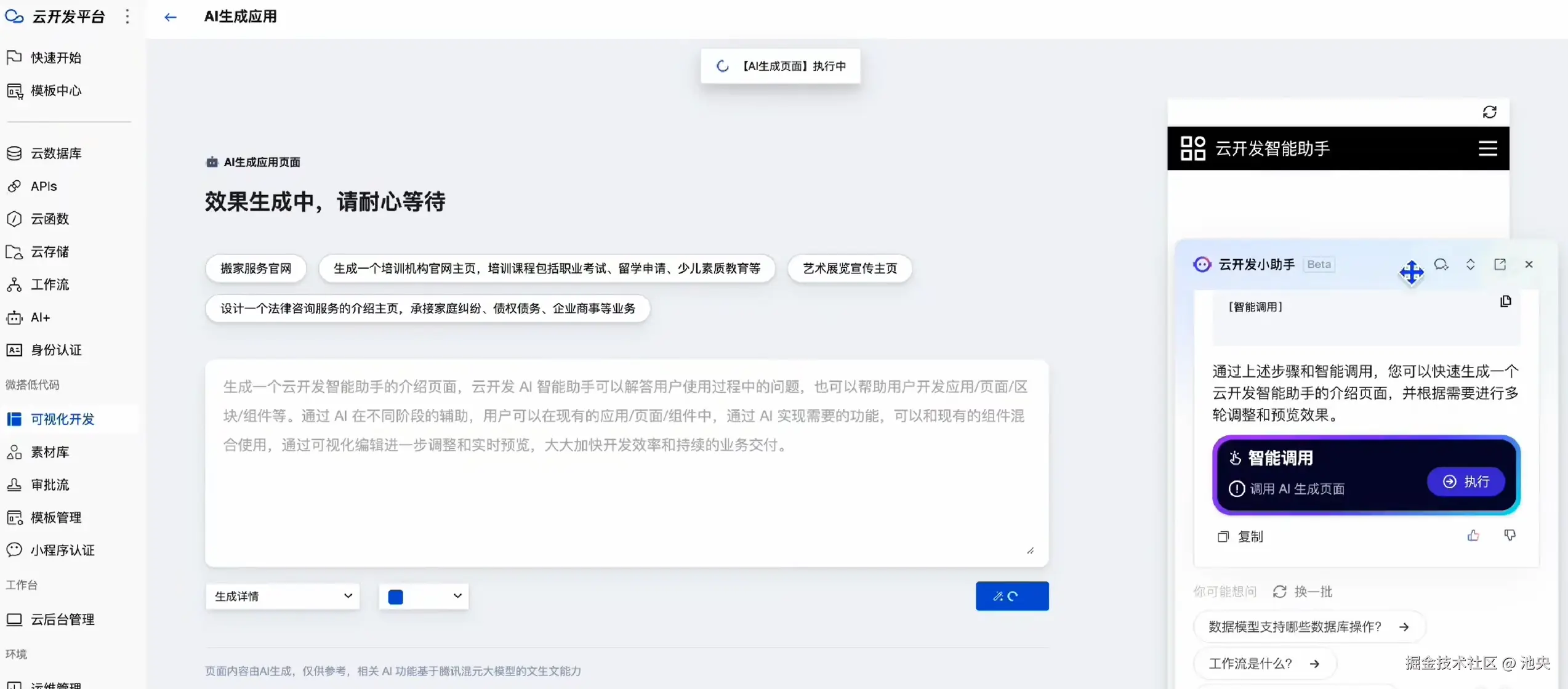Select 工作流 in the sidebar menu
This screenshot has height=689, width=1568.
click(x=50, y=284)
